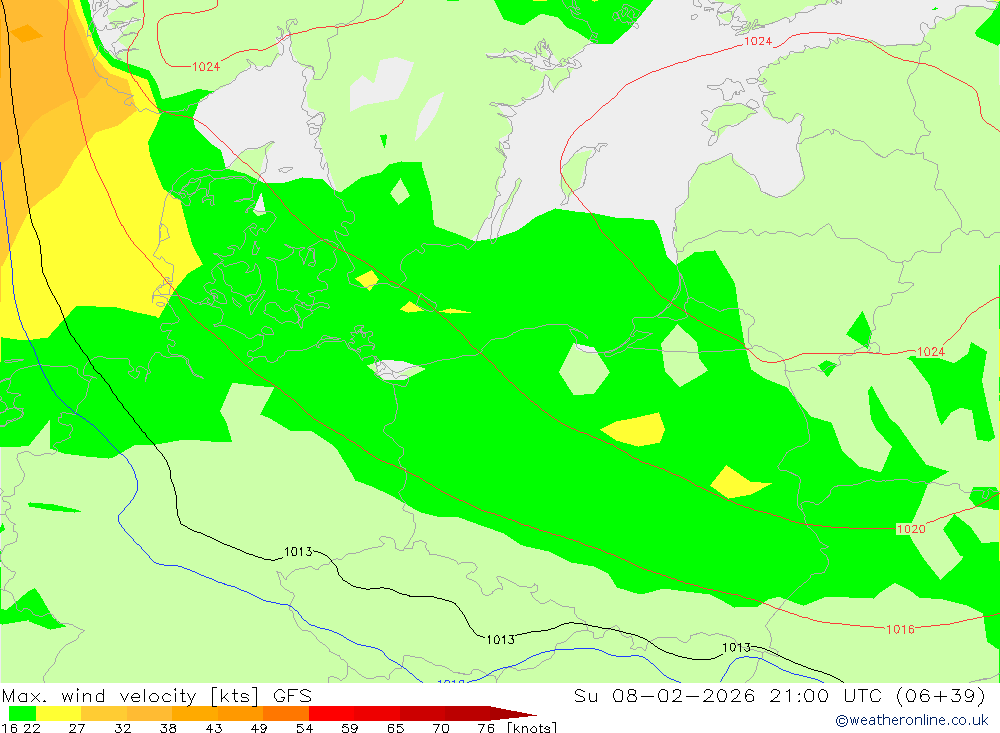The image size is (1000, 733).
Task: Click the 1016 isobar label
Action: (901, 630)
